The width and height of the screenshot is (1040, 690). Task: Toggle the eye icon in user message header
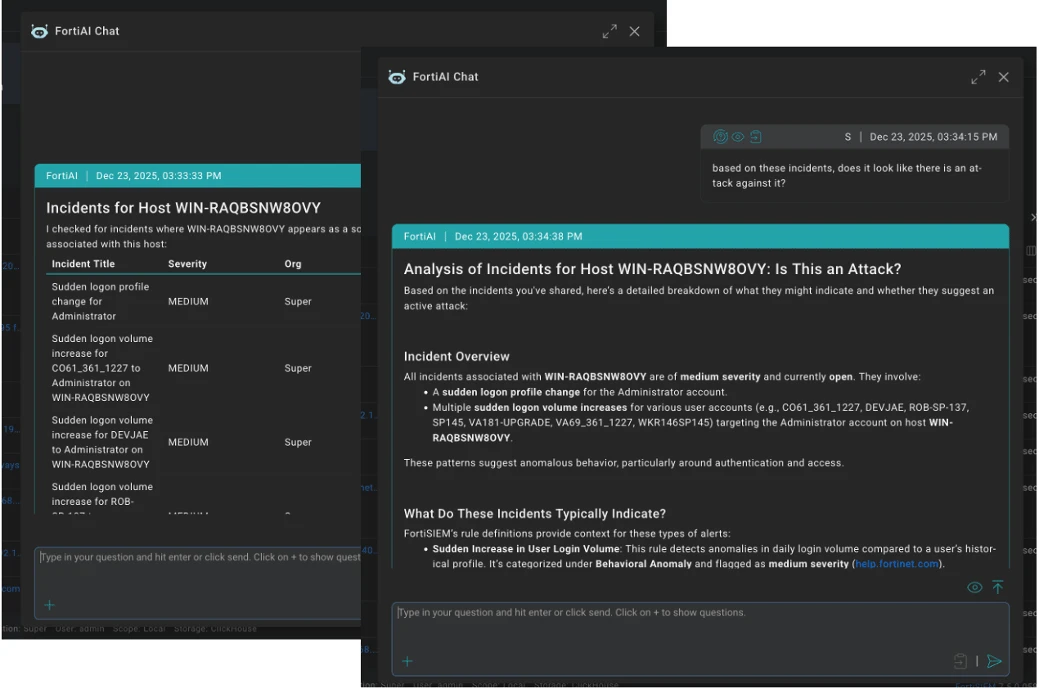738,137
